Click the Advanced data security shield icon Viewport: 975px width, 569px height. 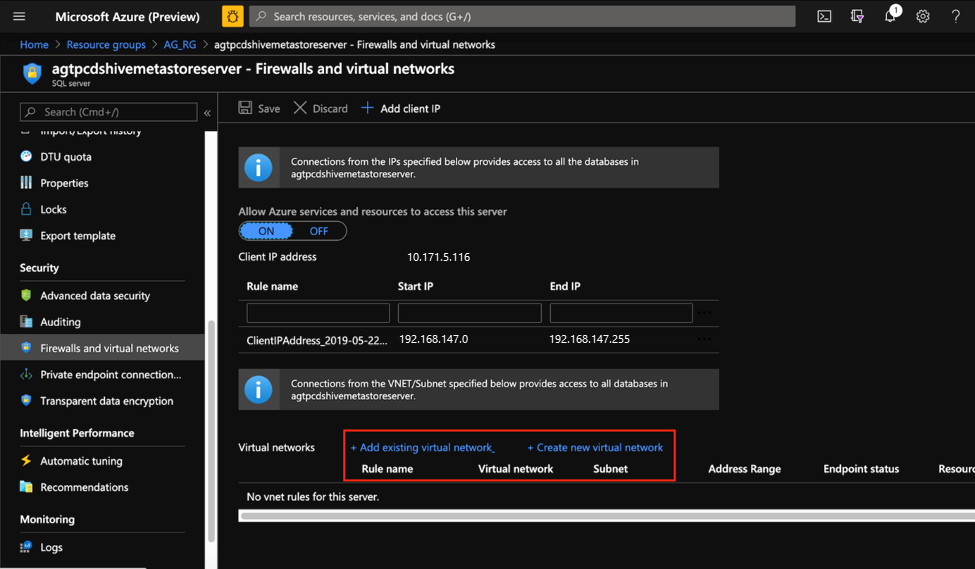coord(26,295)
